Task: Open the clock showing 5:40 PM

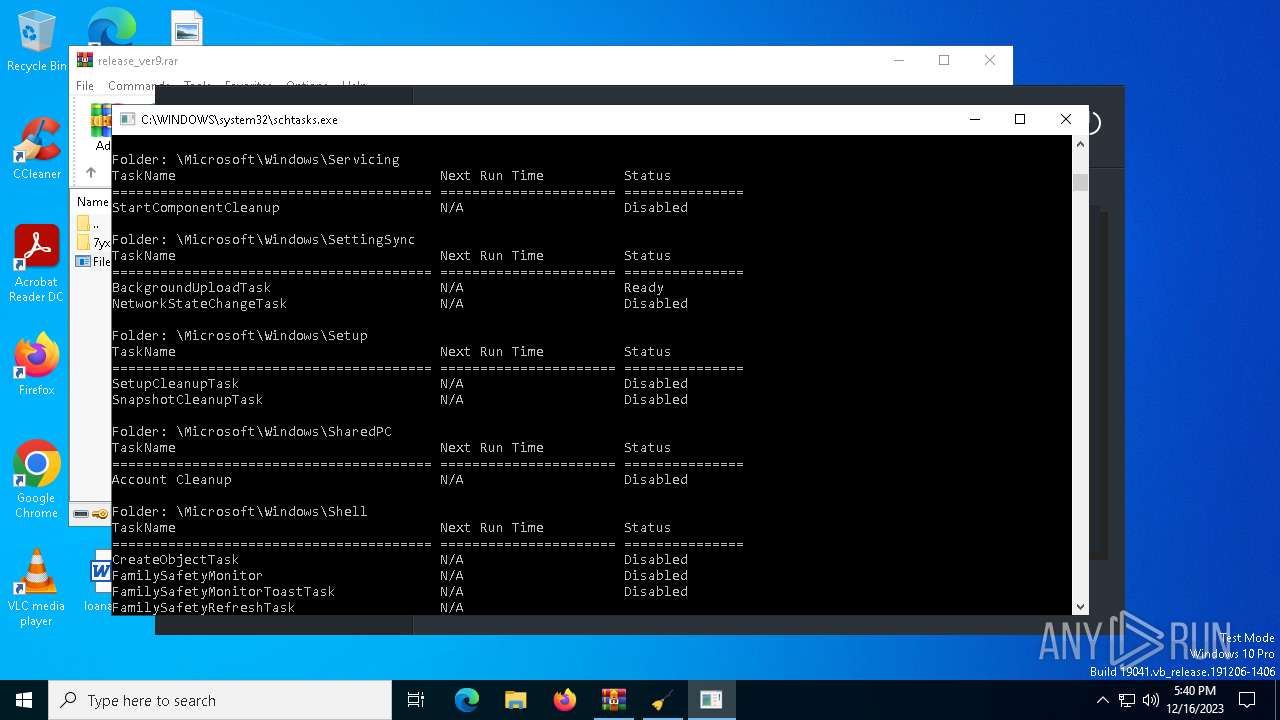Action: (x=1195, y=700)
